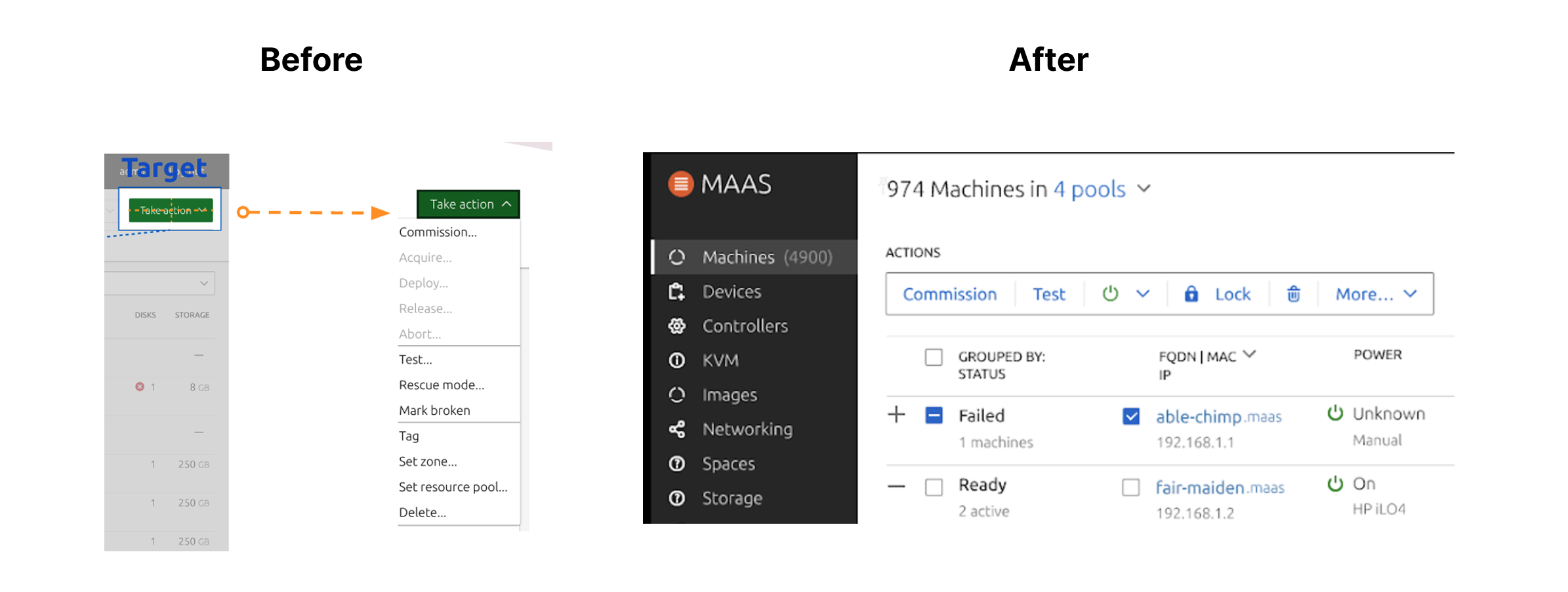Click the 8 GB storage value
1568x592 pixels.
(199, 387)
